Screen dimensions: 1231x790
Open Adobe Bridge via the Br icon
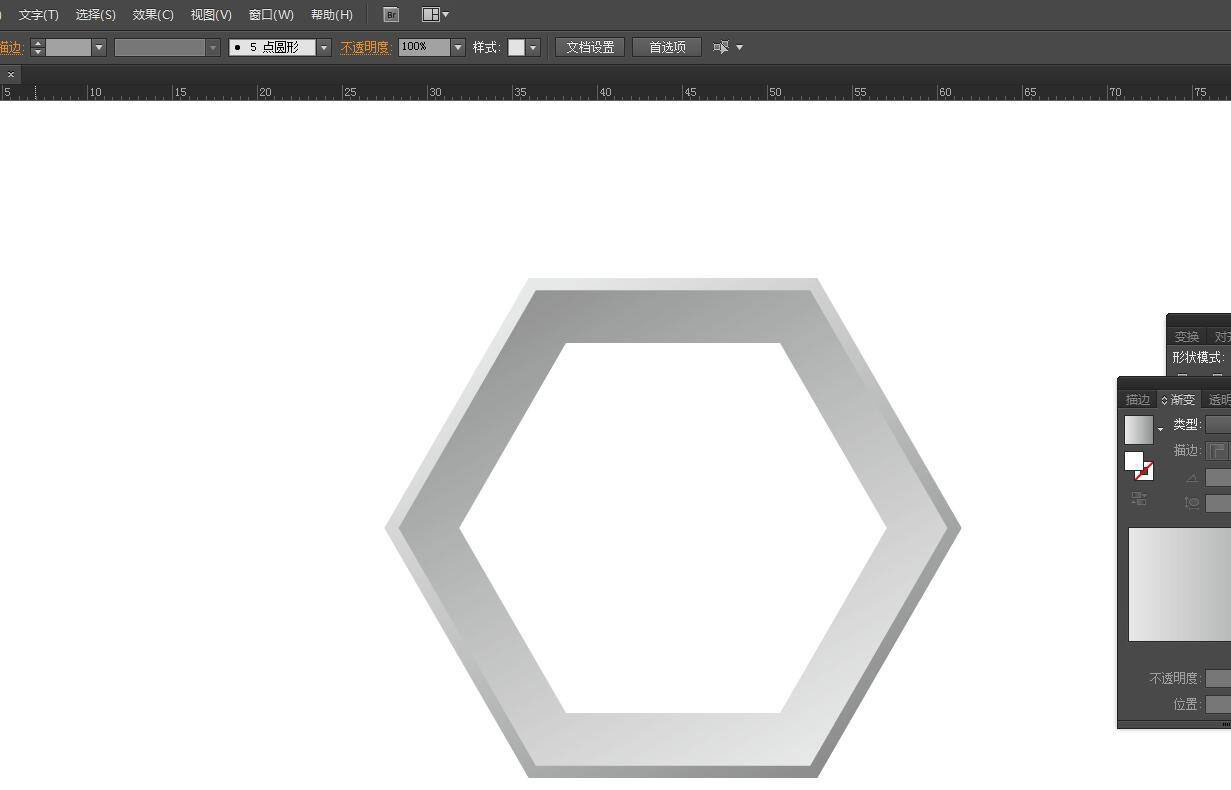coord(391,15)
